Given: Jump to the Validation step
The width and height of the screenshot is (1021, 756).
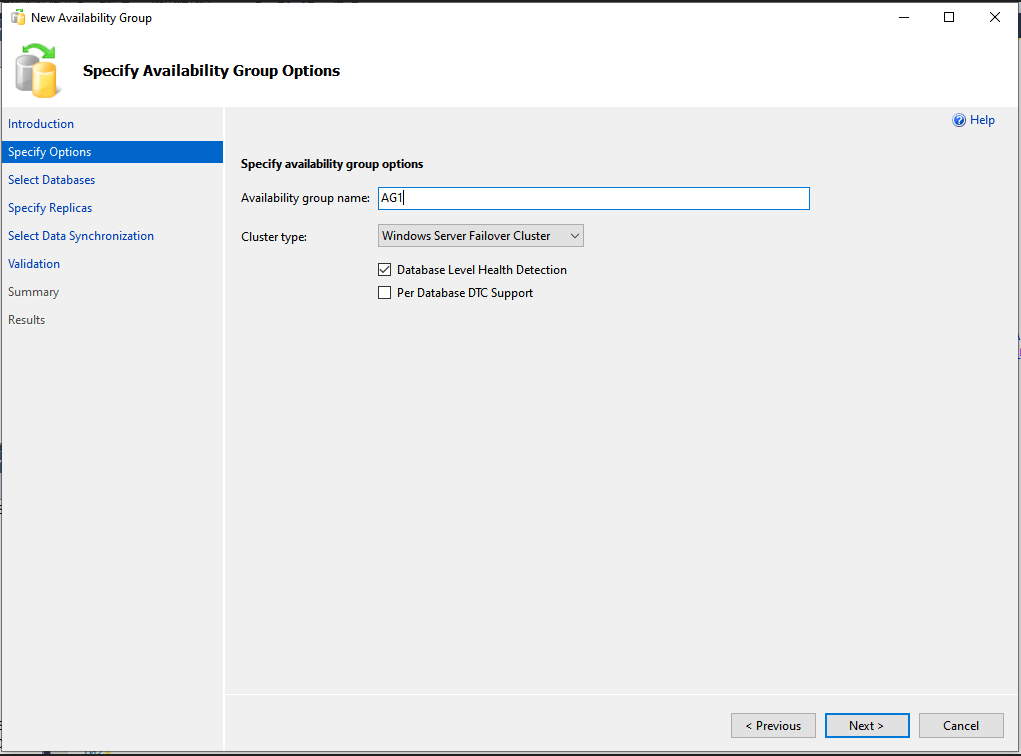Looking at the screenshot, I should 34,264.
